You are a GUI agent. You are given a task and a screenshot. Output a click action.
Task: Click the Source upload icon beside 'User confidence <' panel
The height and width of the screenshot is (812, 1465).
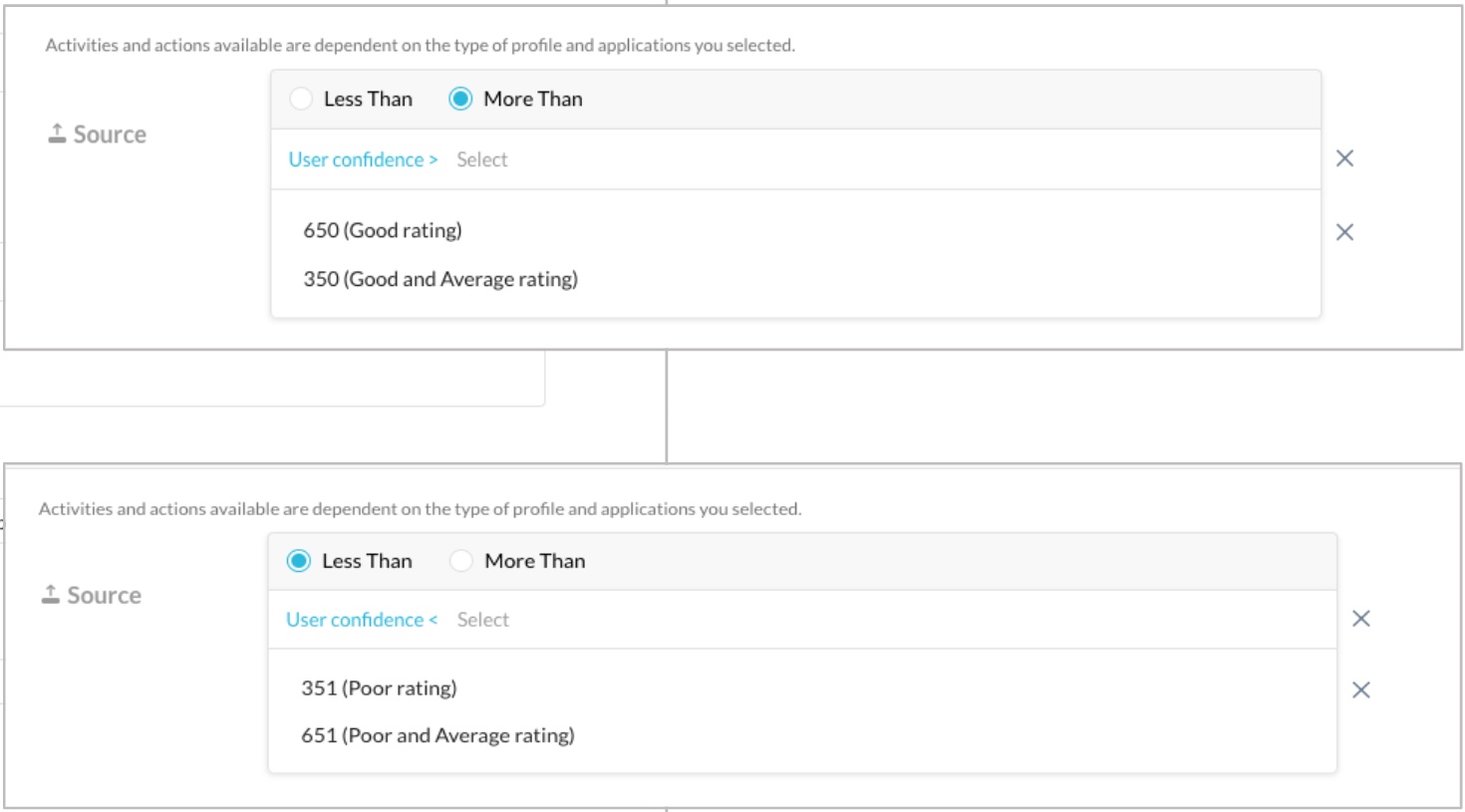[x=51, y=594]
